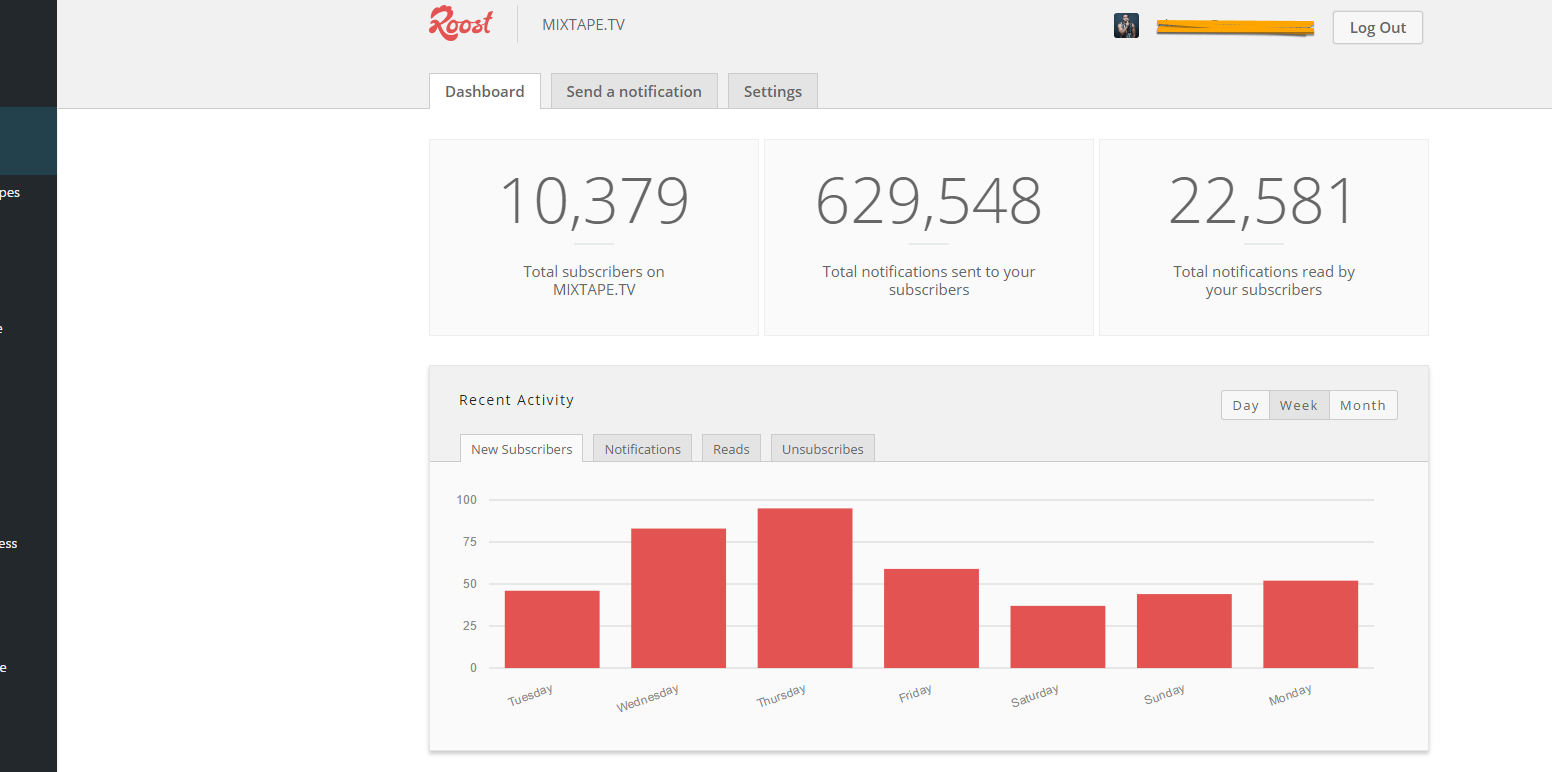1552x772 pixels.
Task: Select the Dashboard tab
Action: click(484, 91)
